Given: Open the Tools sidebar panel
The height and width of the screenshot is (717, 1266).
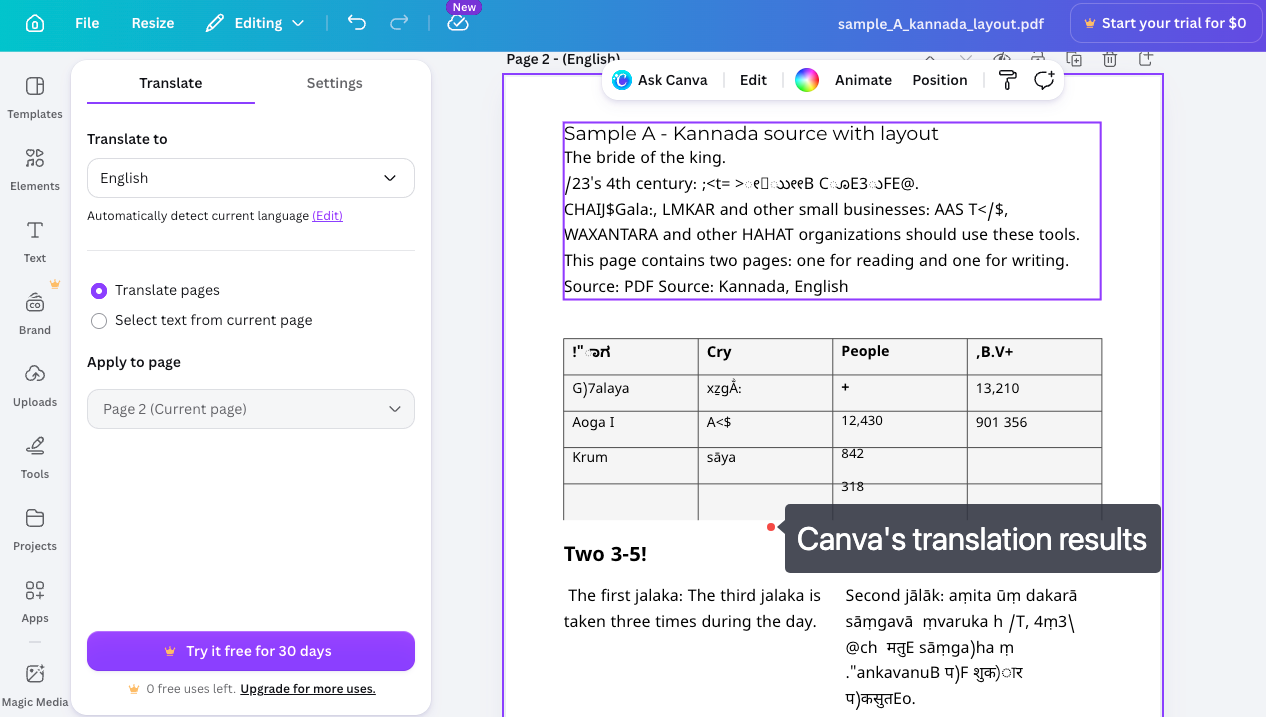Looking at the screenshot, I should (x=35, y=457).
